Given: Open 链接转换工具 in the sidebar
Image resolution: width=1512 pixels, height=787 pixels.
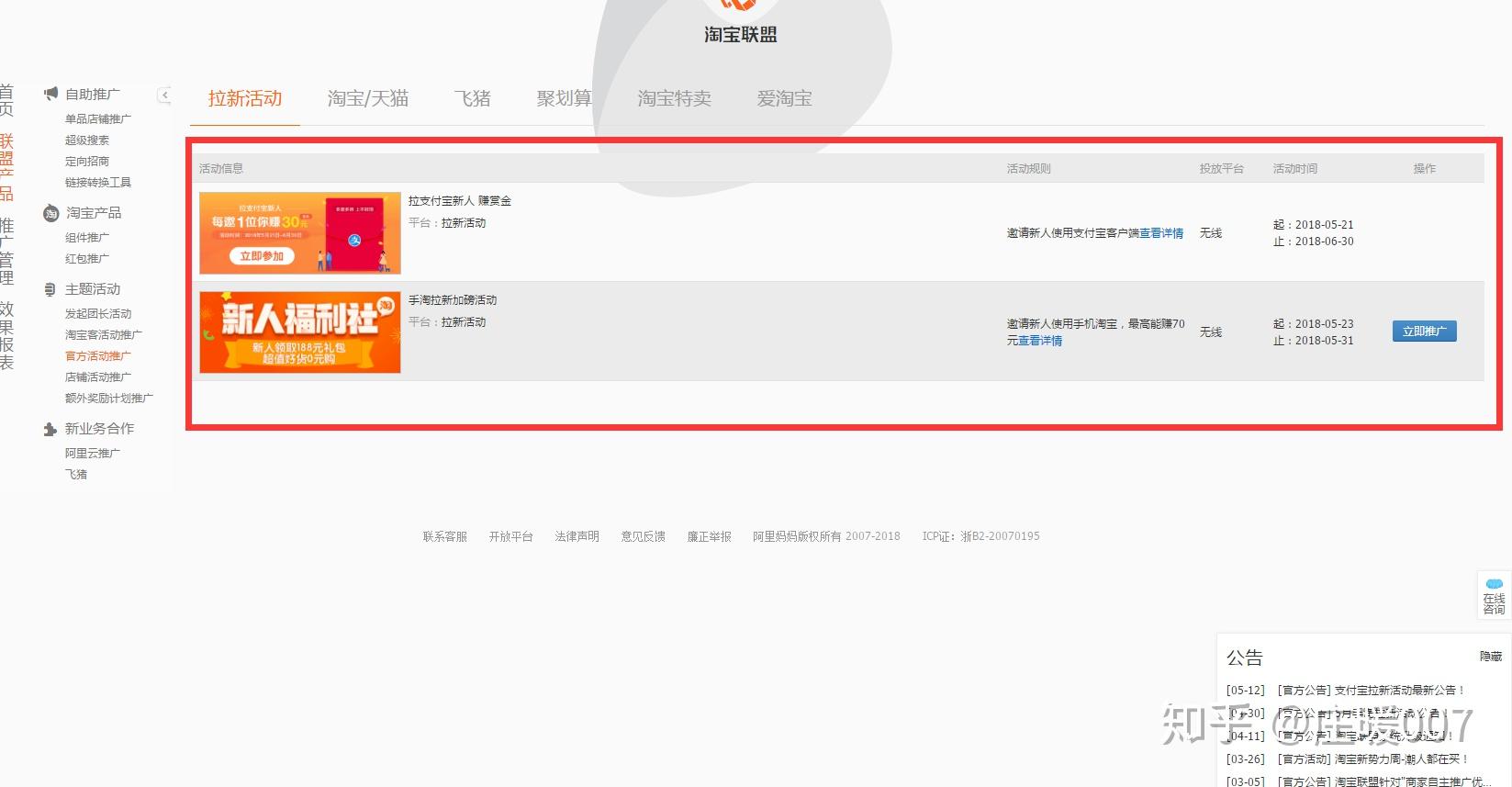Looking at the screenshot, I should 98,182.
